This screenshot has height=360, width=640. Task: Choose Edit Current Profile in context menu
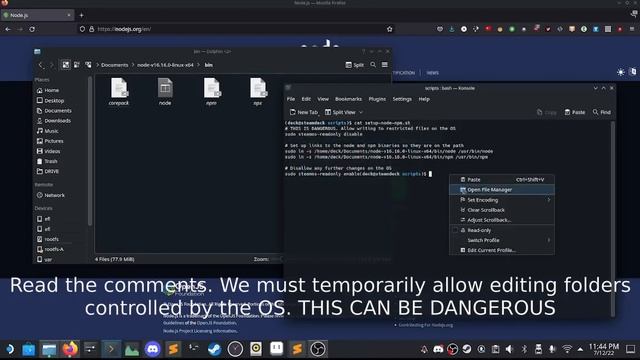click(502, 250)
